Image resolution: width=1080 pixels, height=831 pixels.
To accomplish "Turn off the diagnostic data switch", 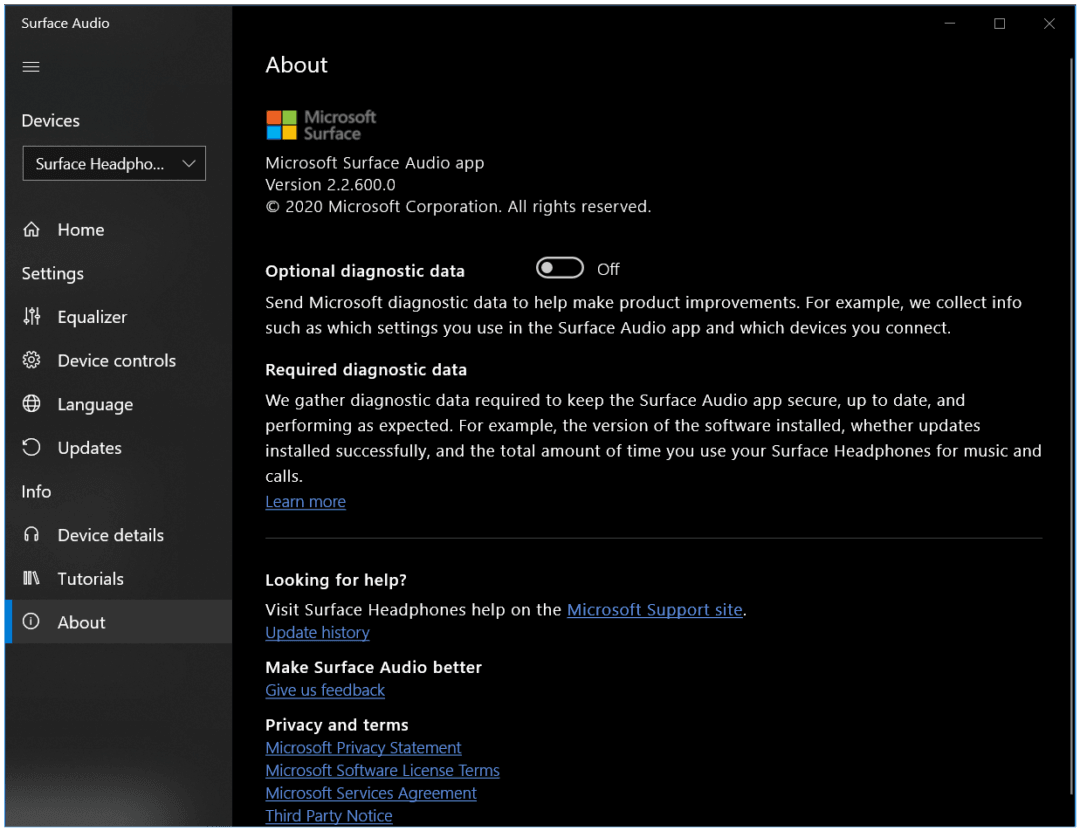I will [559, 267].
